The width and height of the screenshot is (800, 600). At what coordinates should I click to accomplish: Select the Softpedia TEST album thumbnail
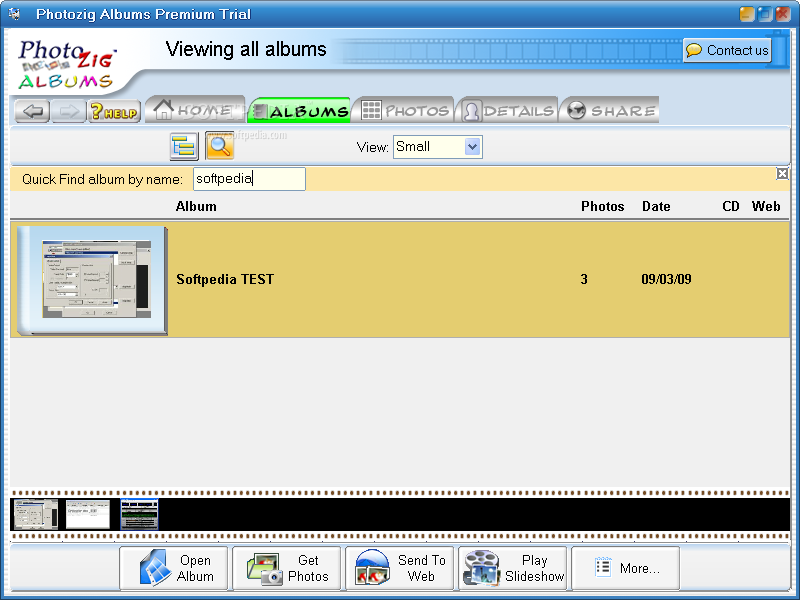(x=92, y=280)
